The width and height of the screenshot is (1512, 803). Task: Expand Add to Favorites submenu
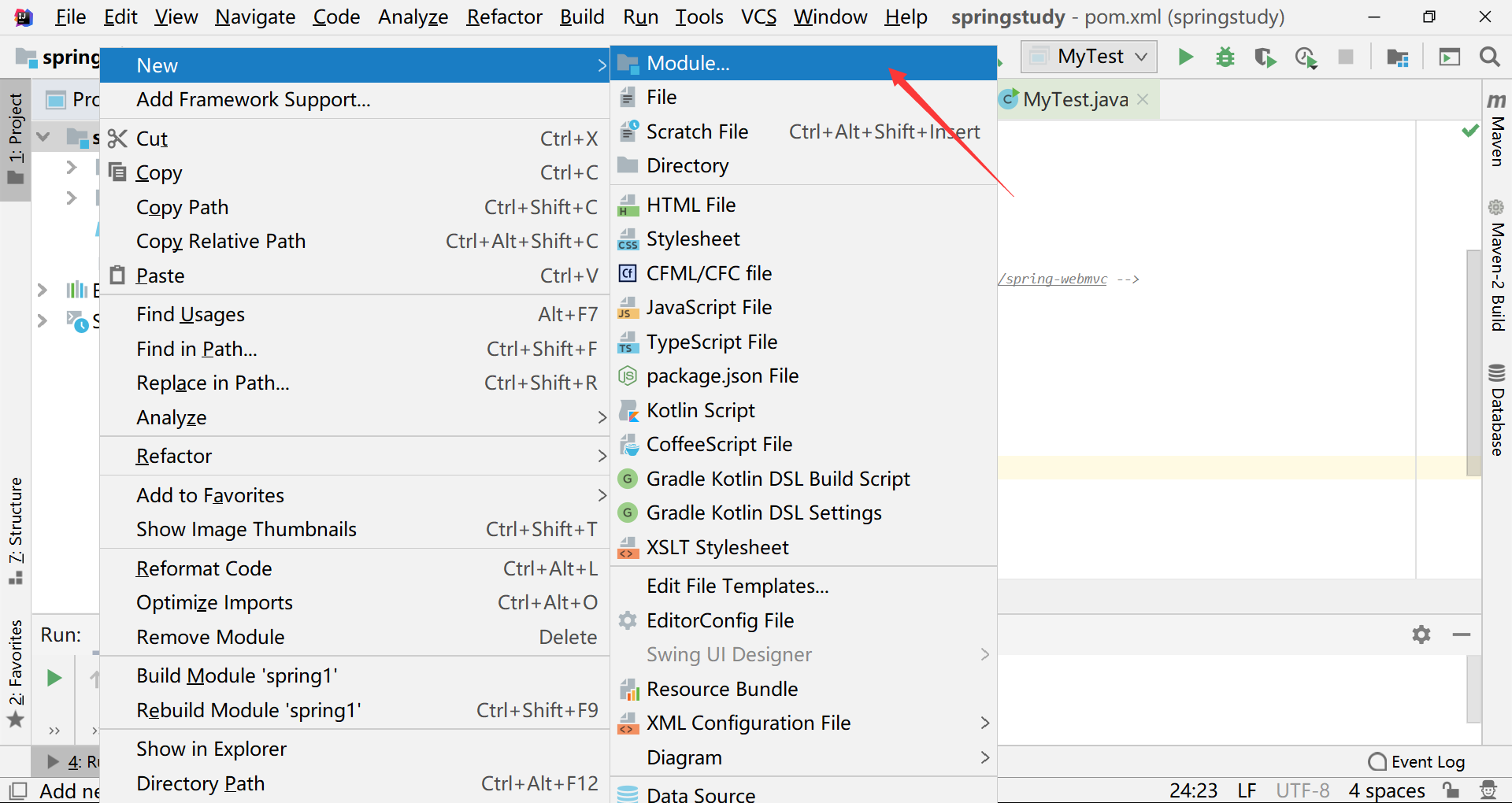[354, 495]
